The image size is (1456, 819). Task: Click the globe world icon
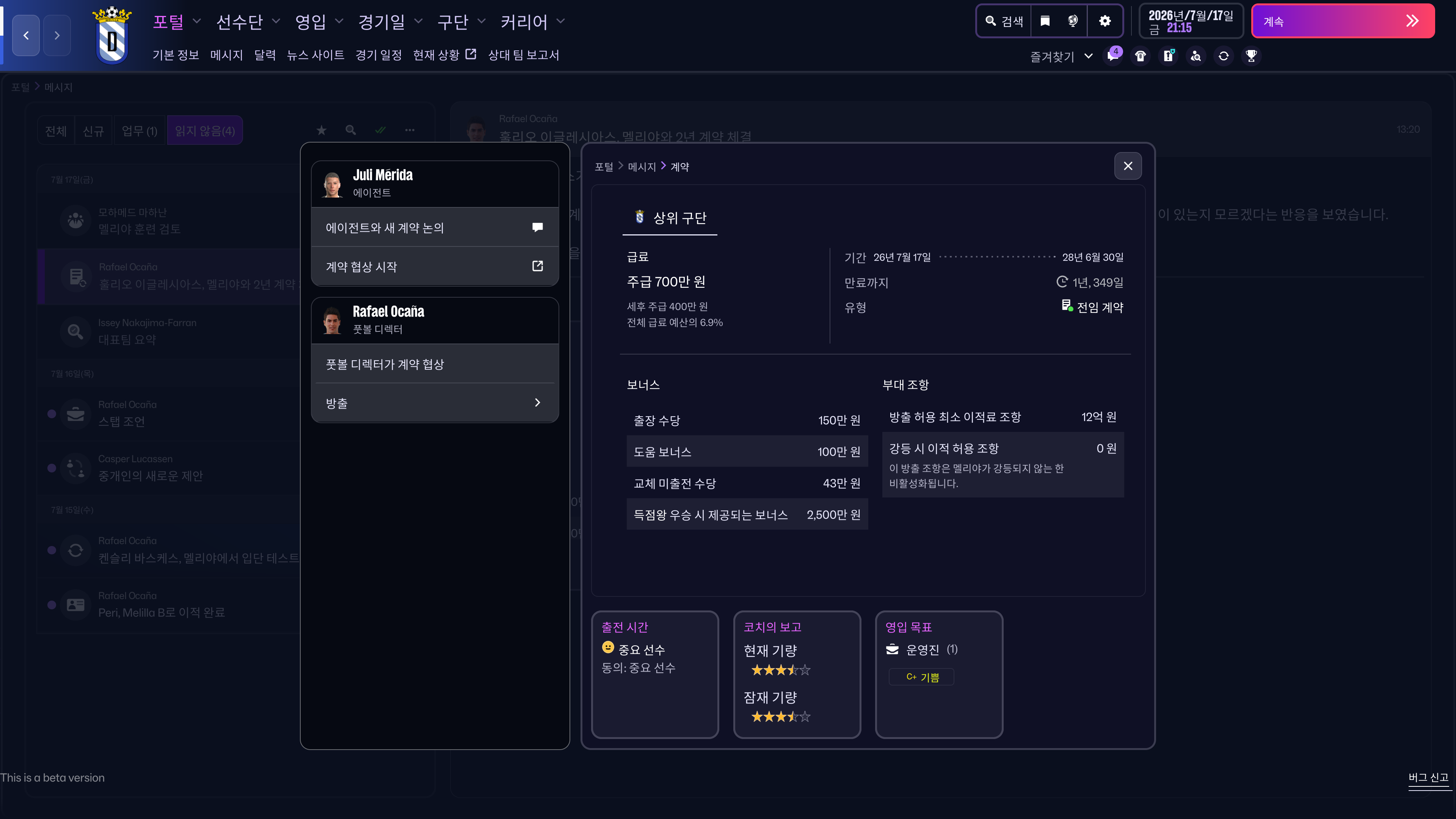click(x=1073, y=22)
